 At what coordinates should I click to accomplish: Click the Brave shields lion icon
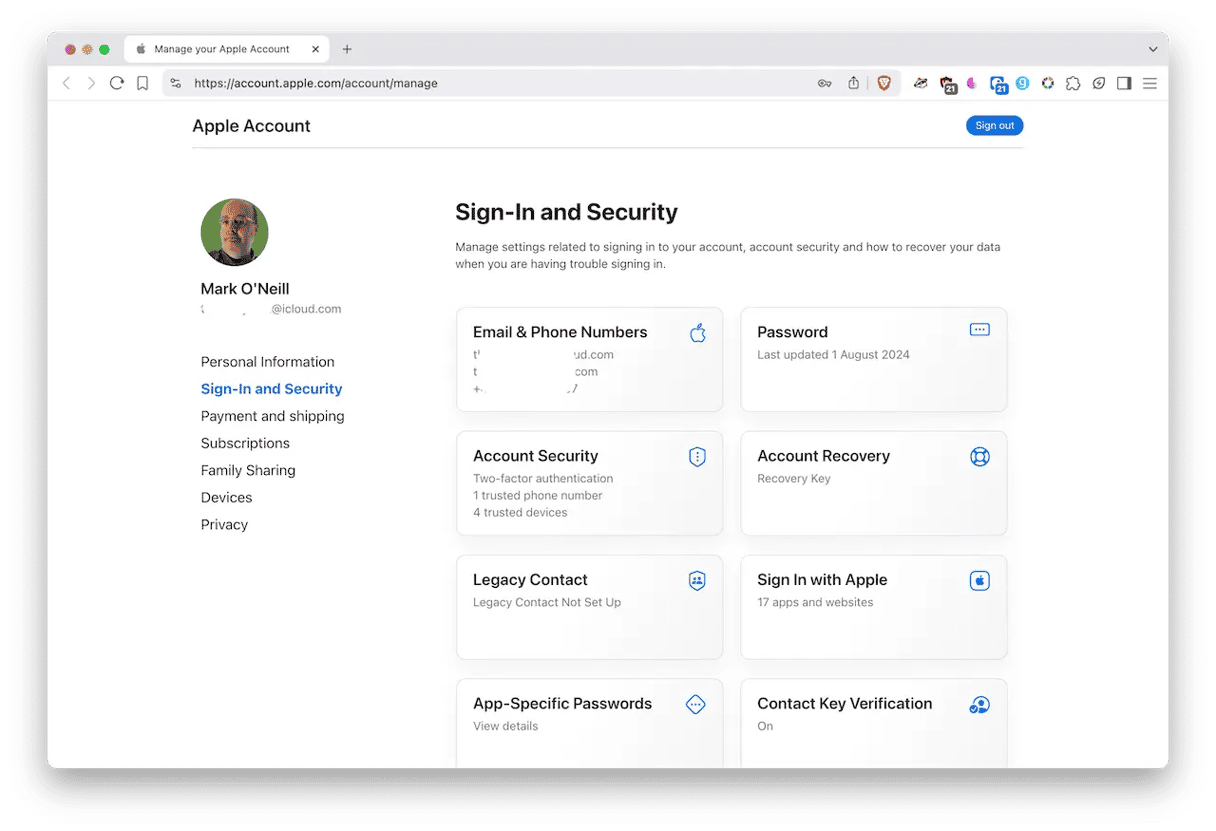click(x=884, y=83)
